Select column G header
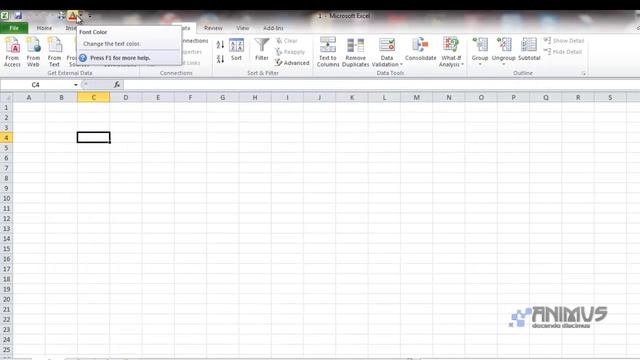 [x=222, y=98]
